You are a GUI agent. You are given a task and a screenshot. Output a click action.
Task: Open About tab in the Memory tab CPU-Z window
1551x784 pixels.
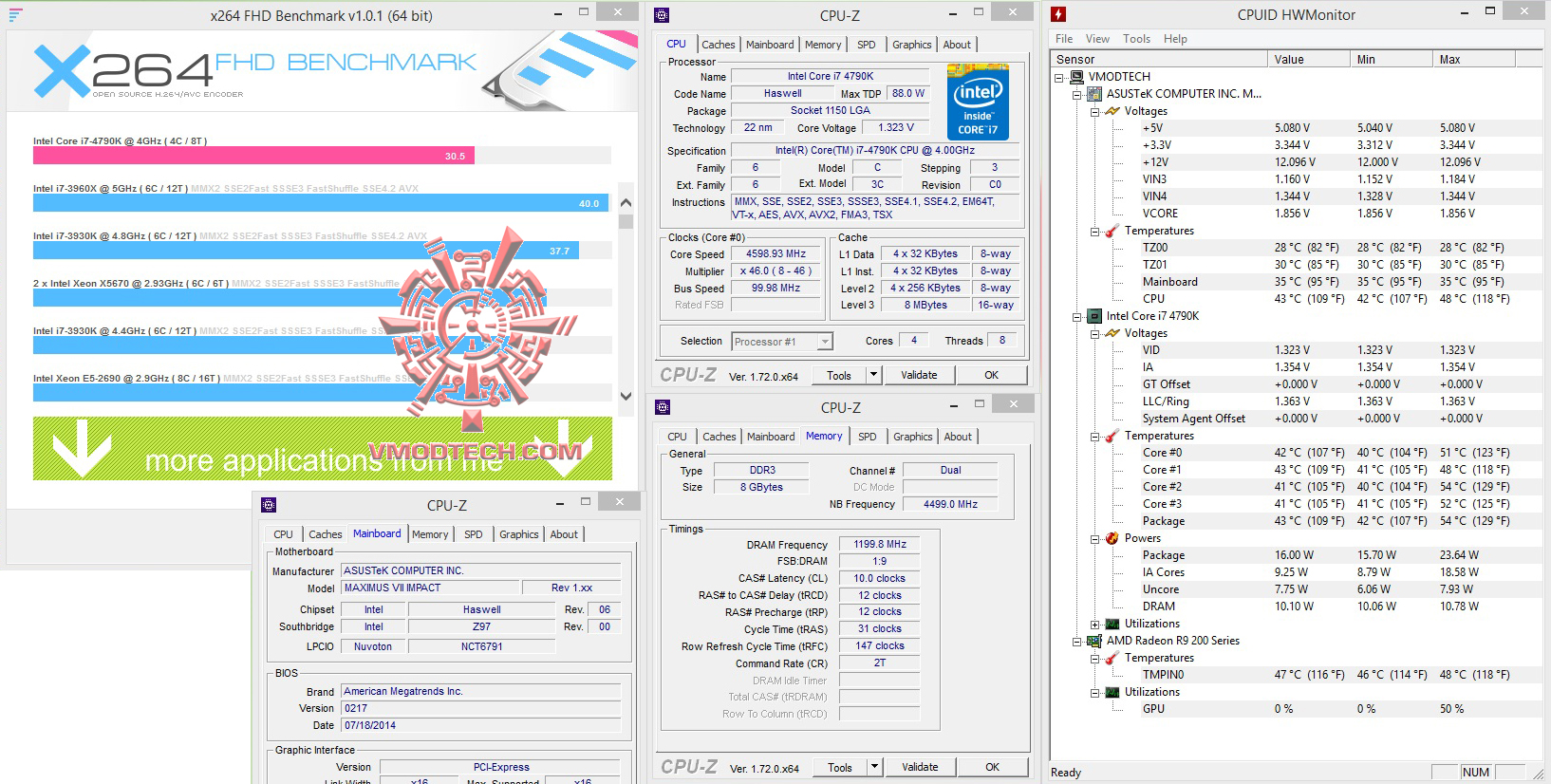(x=958, y=437)
